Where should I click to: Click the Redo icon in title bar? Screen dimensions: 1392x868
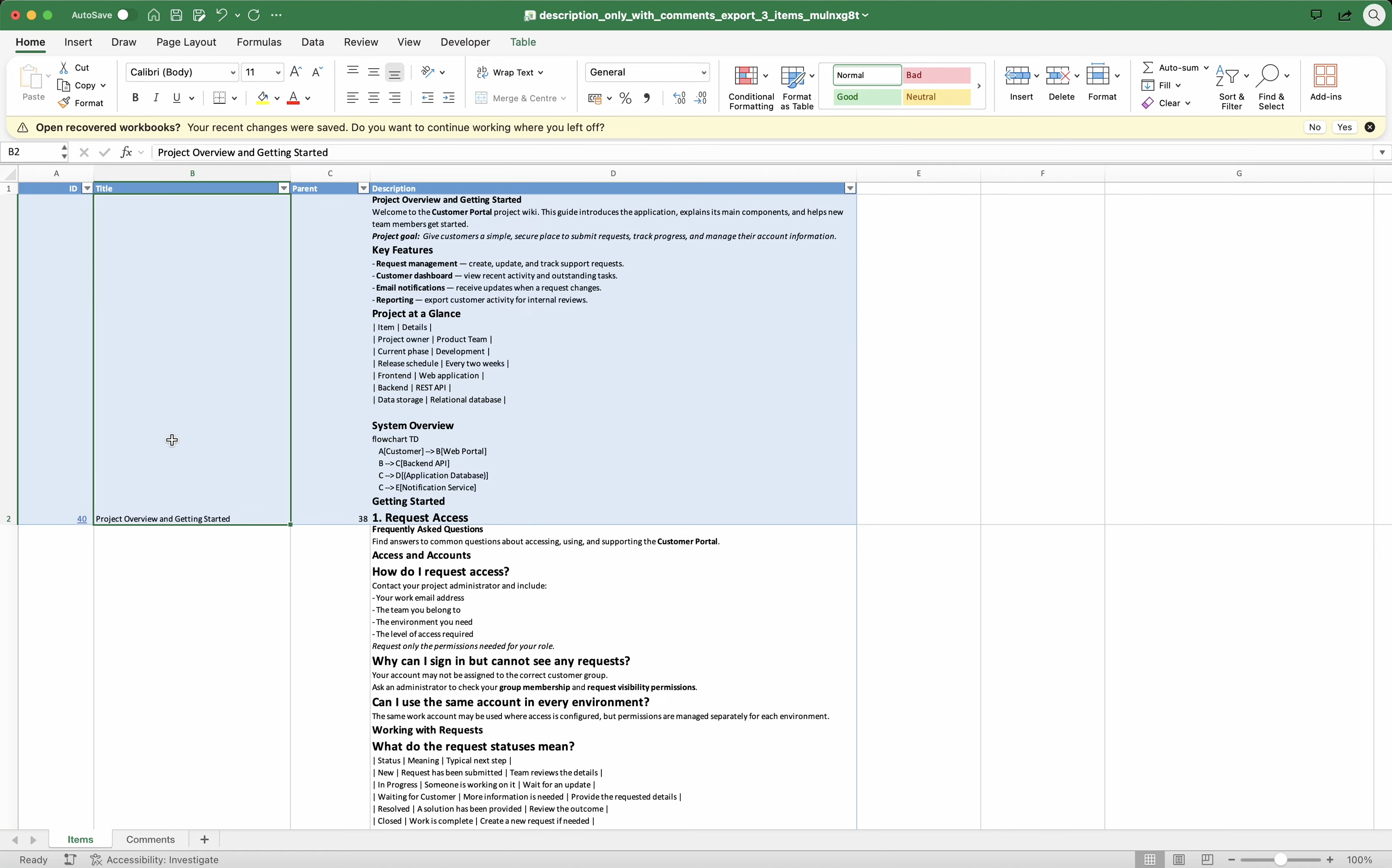pyautogui.click(x=254, y=15)
